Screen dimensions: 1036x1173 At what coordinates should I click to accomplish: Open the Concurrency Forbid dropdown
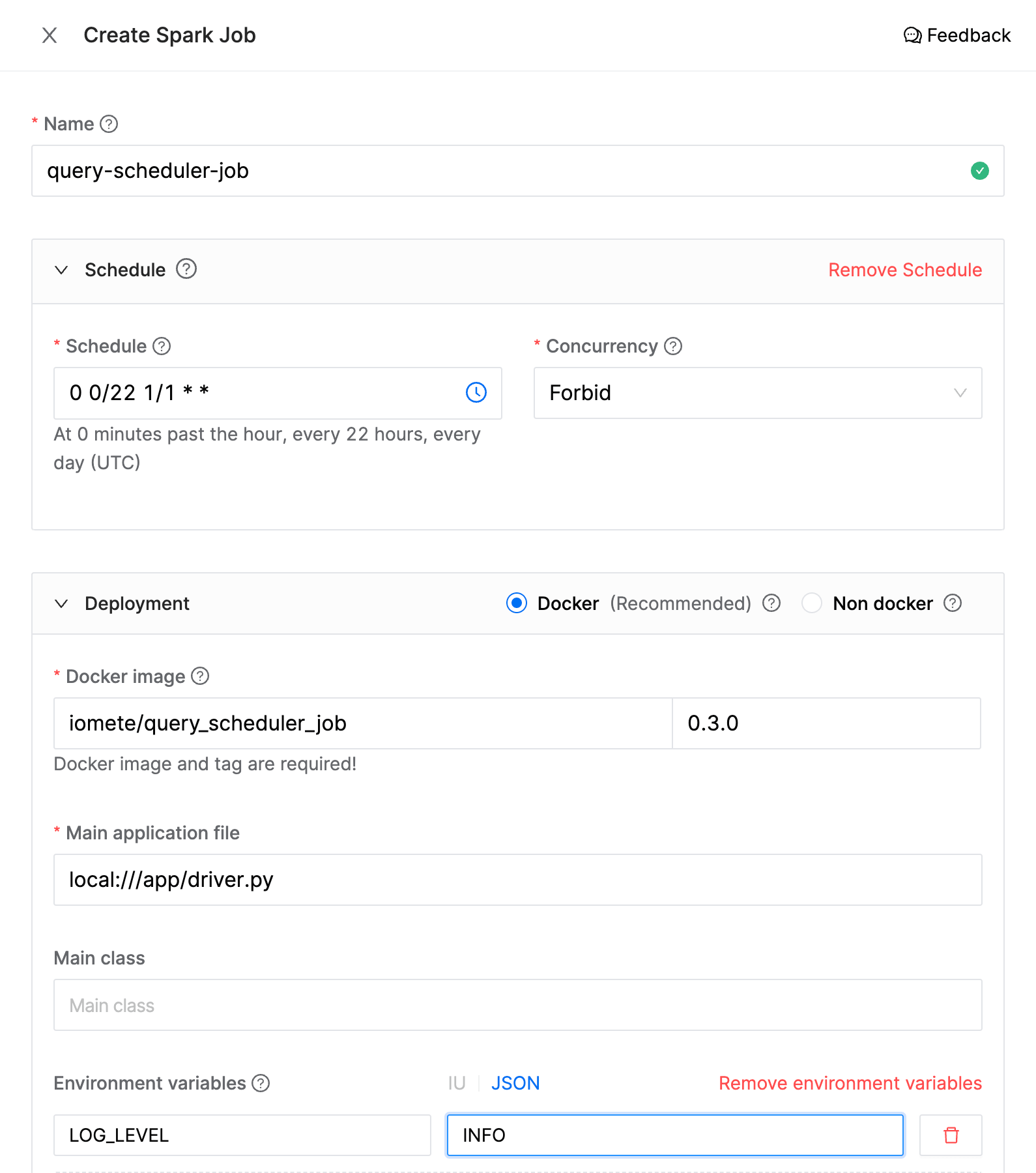click(758, 393)
